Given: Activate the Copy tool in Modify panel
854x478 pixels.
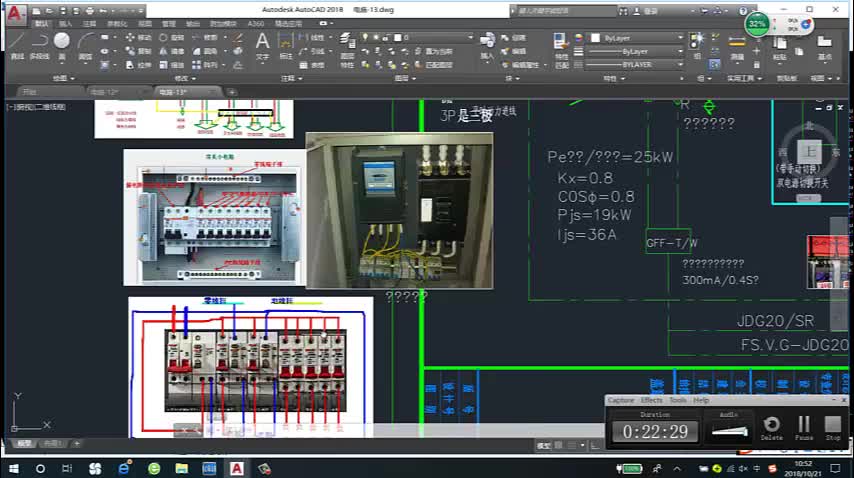Looking at the screenshot, I should pyautogui.click(x=138, y=51).
